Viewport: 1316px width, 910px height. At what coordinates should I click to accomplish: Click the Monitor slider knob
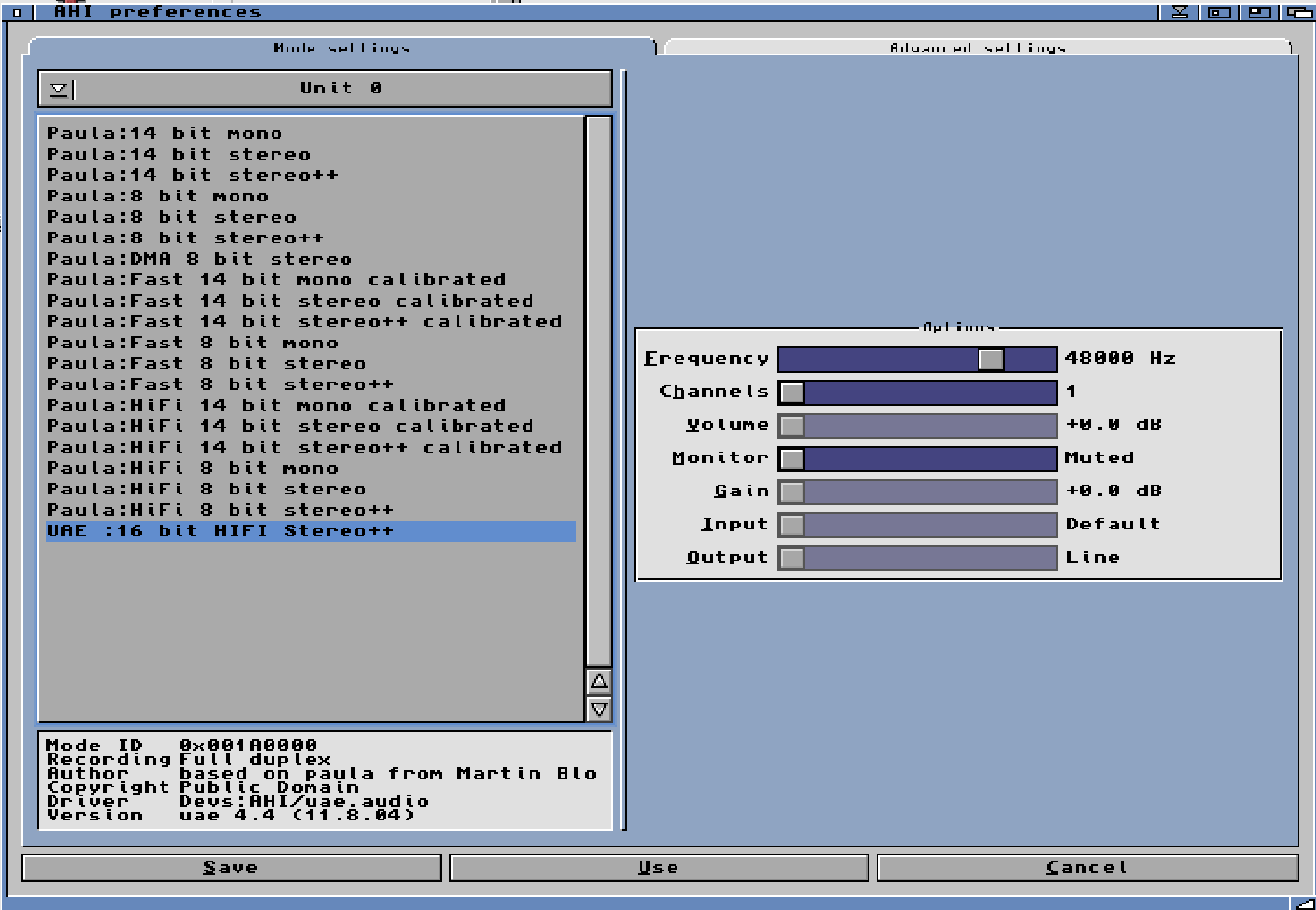coord(792,458)
